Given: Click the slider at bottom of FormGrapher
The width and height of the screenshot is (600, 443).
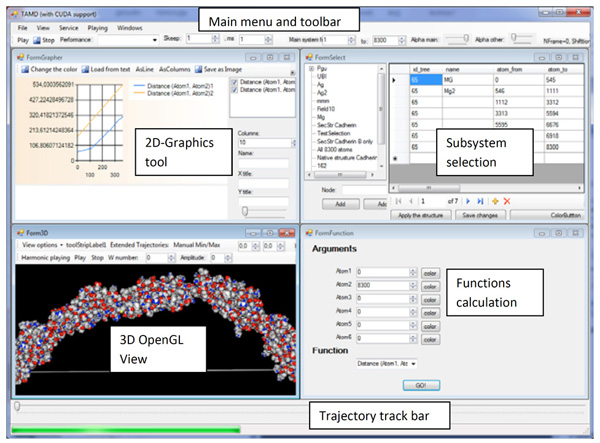Looking at the screenshot, I should (245, 211).
